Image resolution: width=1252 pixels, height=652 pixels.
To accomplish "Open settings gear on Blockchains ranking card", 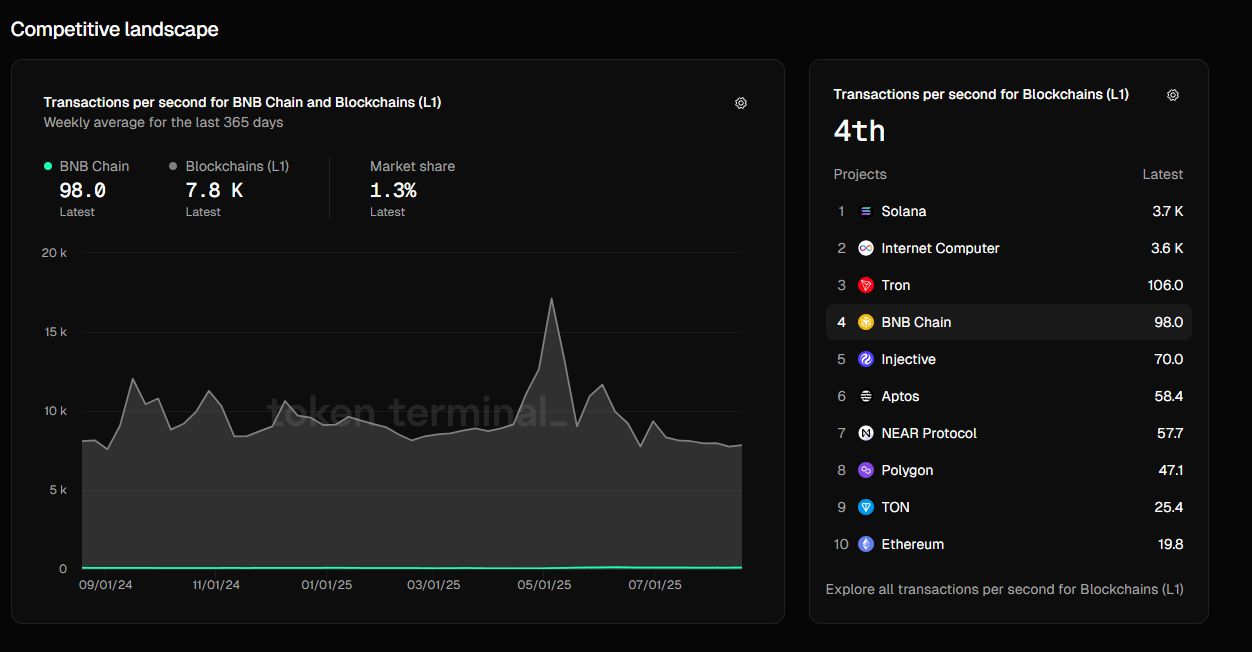I will (1173, 95).
